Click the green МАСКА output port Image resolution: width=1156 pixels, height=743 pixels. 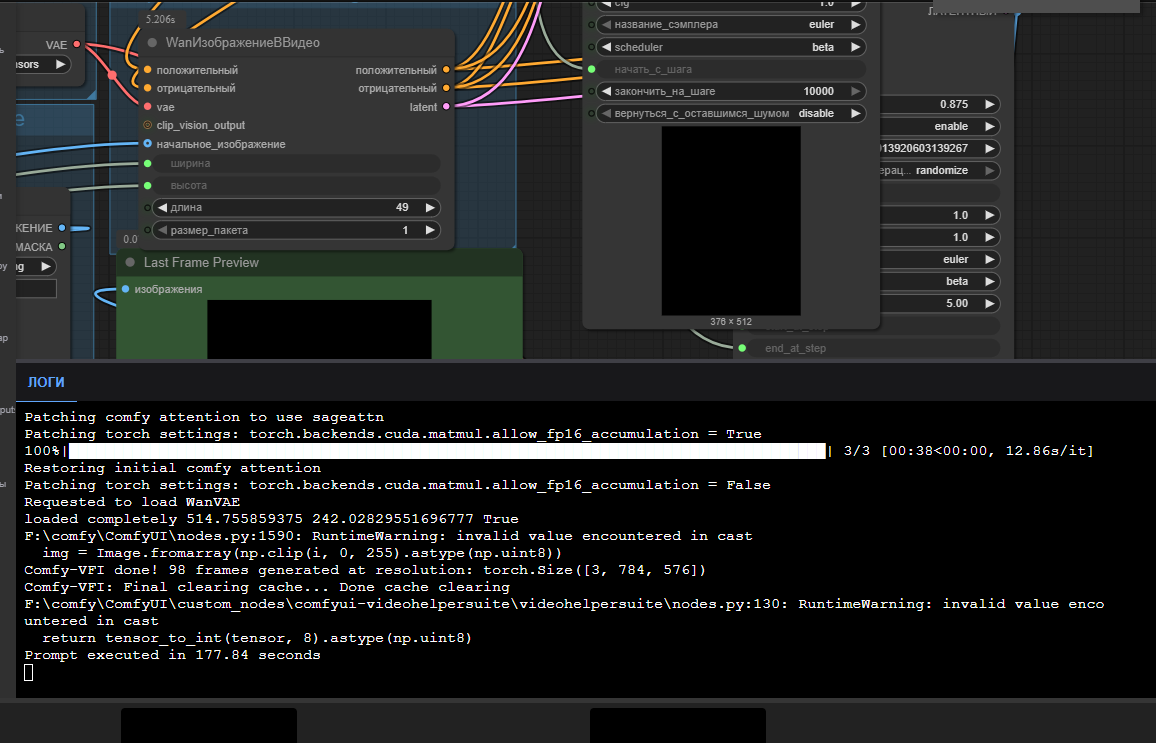click(x=62, y=246)
